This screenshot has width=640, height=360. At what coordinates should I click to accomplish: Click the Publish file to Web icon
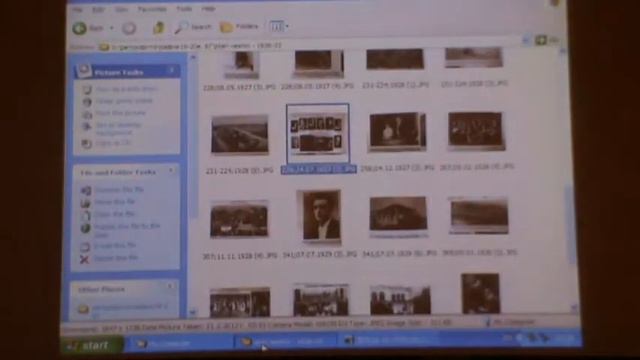pos(85,228)
